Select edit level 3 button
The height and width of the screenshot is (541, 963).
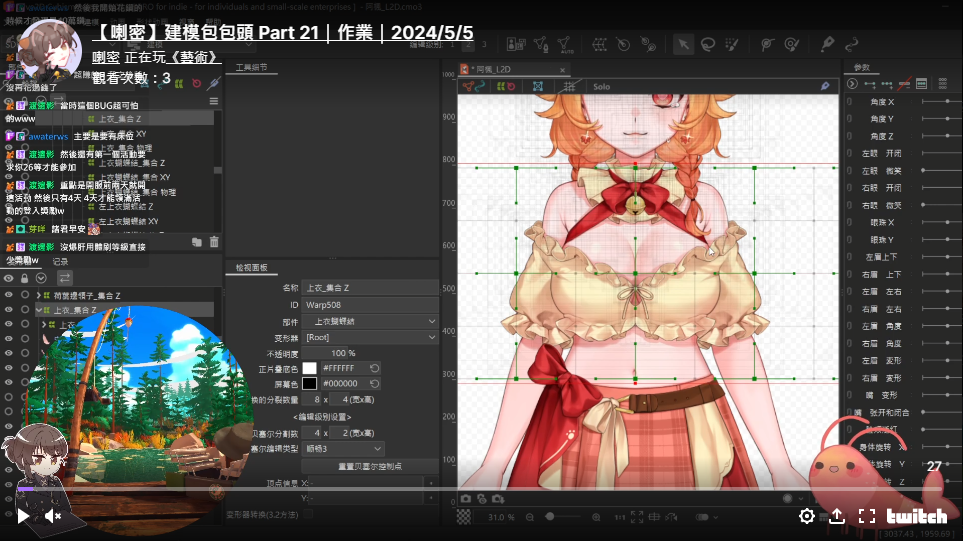pos(484,44)
